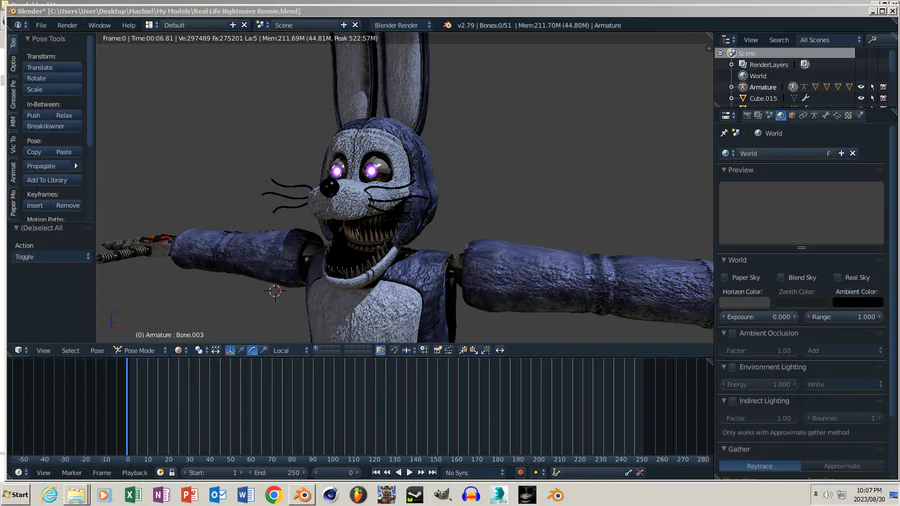Viewport: 900px width, 506px height.
Task: Enable the Paper Sky checkbox
Action: pyautogui.click(x=725, y=277)
